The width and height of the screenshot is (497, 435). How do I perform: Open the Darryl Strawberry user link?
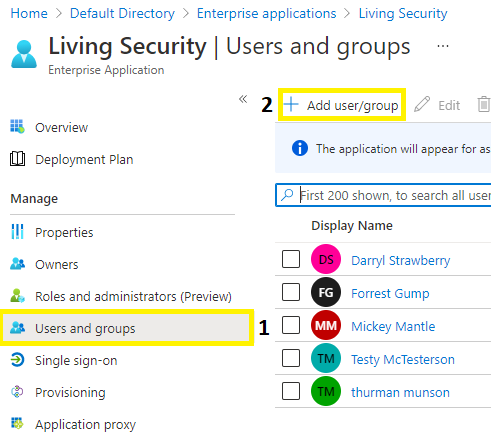pos(401,260)
